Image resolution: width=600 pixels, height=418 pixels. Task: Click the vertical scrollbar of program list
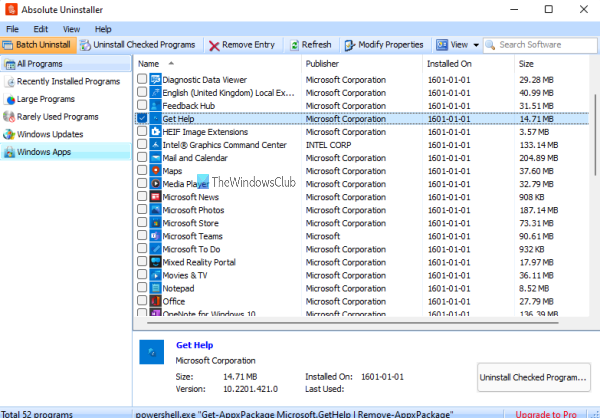point(595,134)
